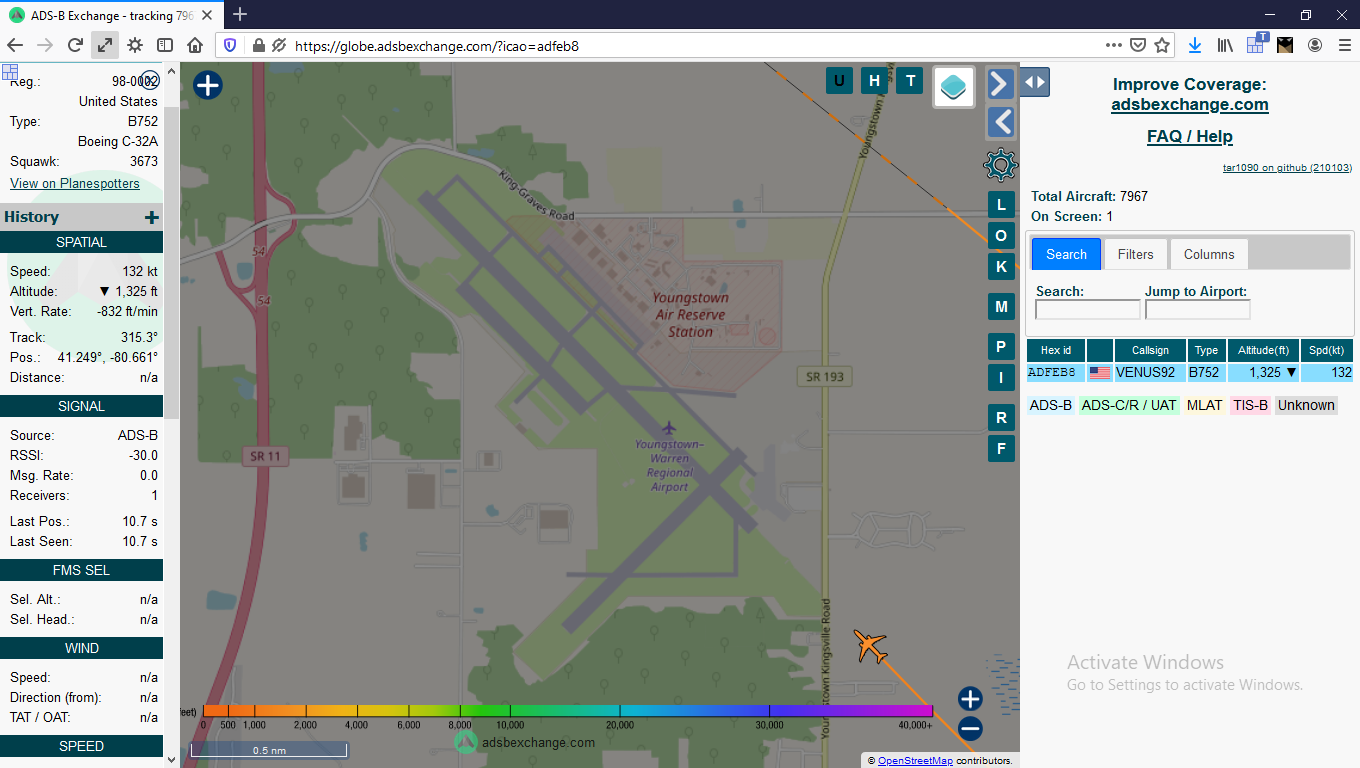Screen dimensions: 1360x768
Task: Click the Unknown legend label
Action: point(1306,405)
